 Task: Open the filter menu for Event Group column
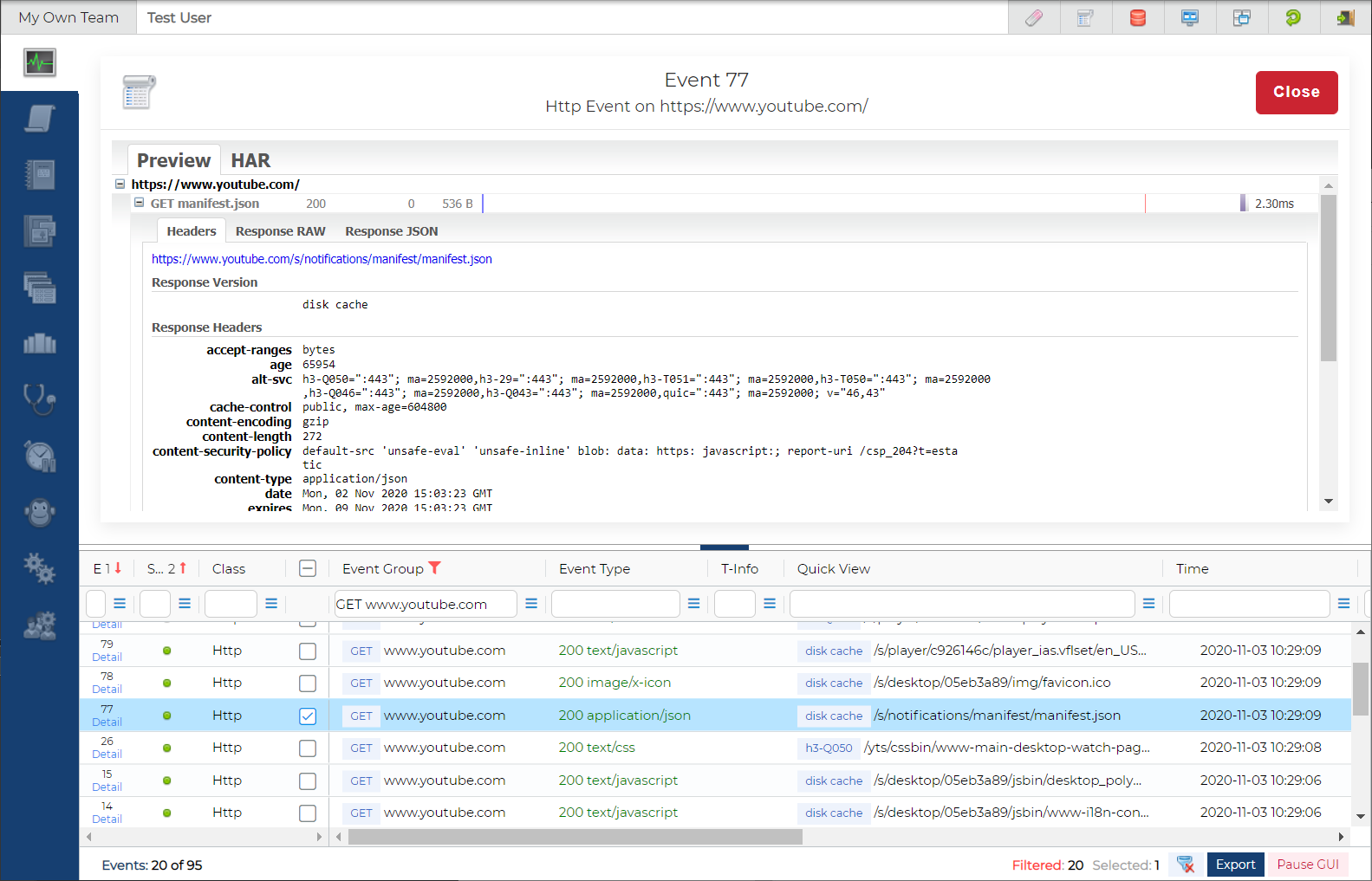coord(531,604)
